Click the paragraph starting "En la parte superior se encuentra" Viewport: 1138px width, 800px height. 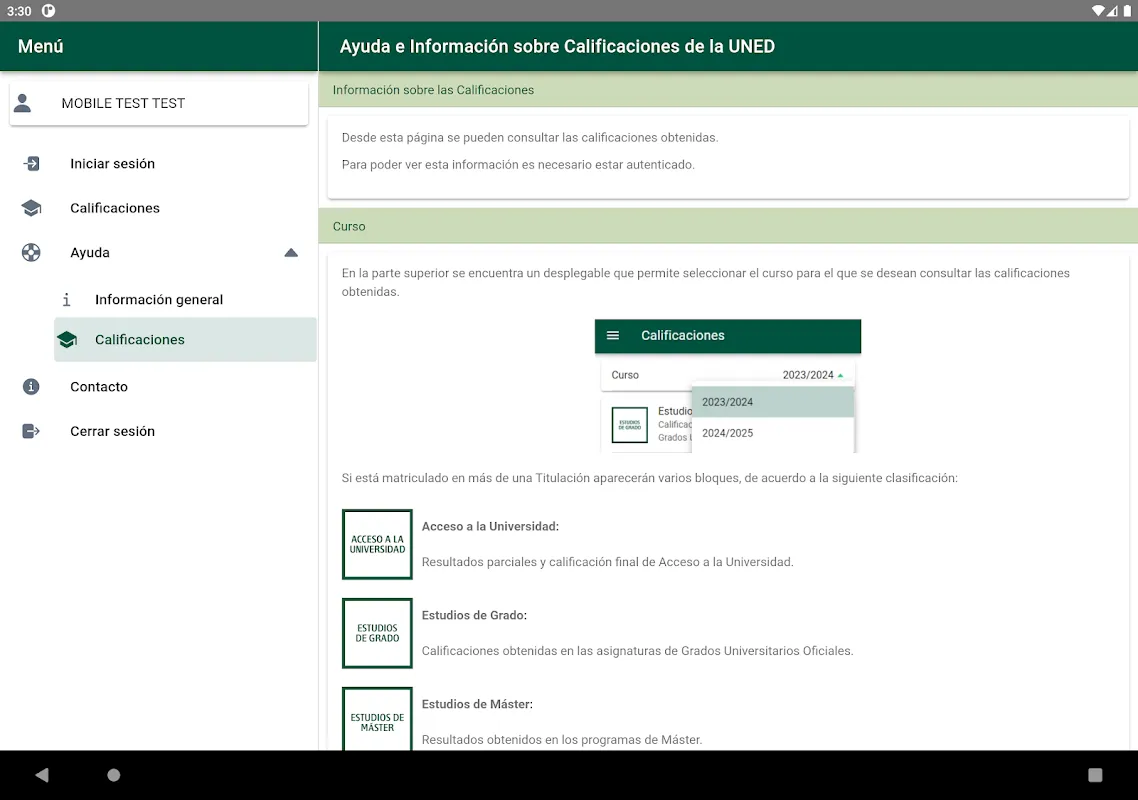(x=705, y=282)
